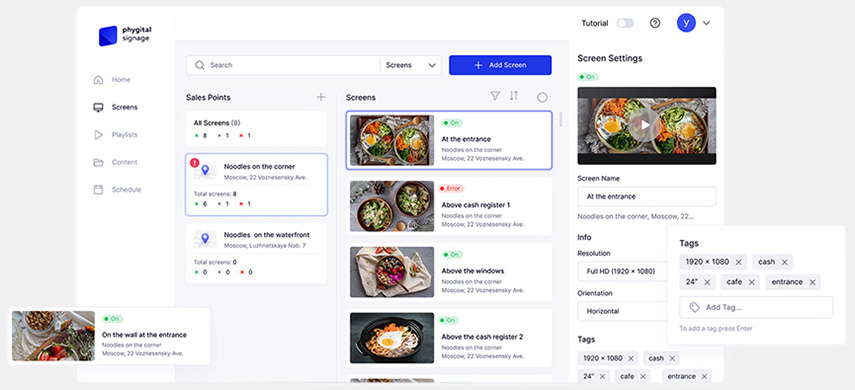Click map pin icon of Noodles on the waterfront
Image resolution: width=855 pixels, height=390 pixels.
click(205, 239)
